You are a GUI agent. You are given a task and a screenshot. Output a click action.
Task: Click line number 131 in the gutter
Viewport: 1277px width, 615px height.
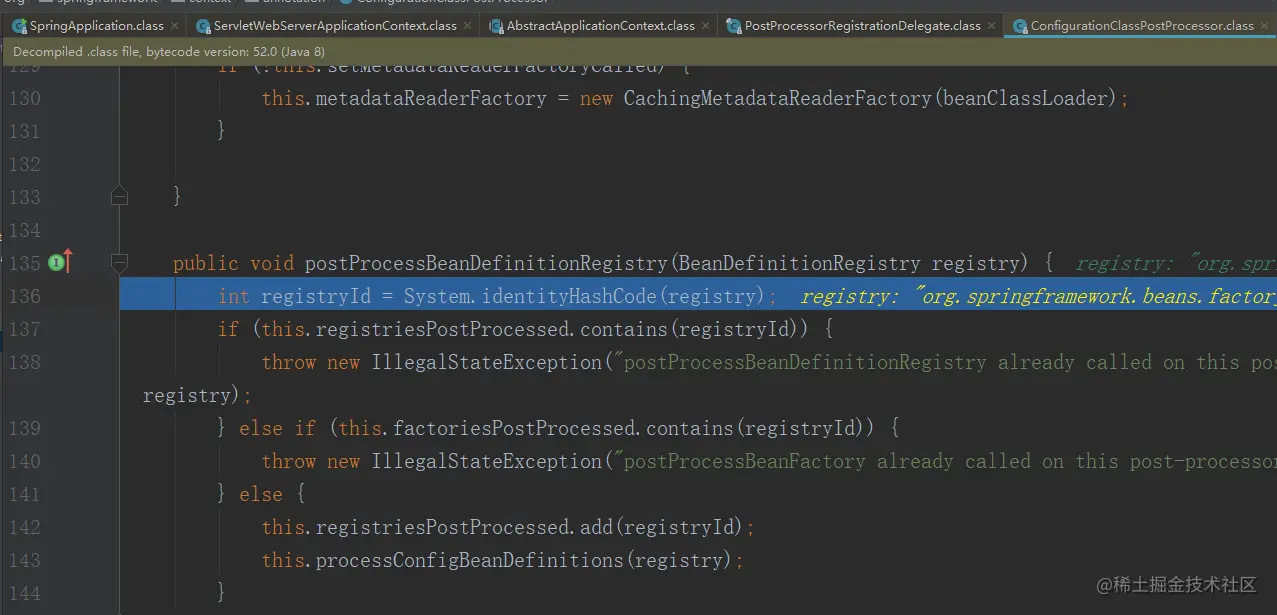25,131
